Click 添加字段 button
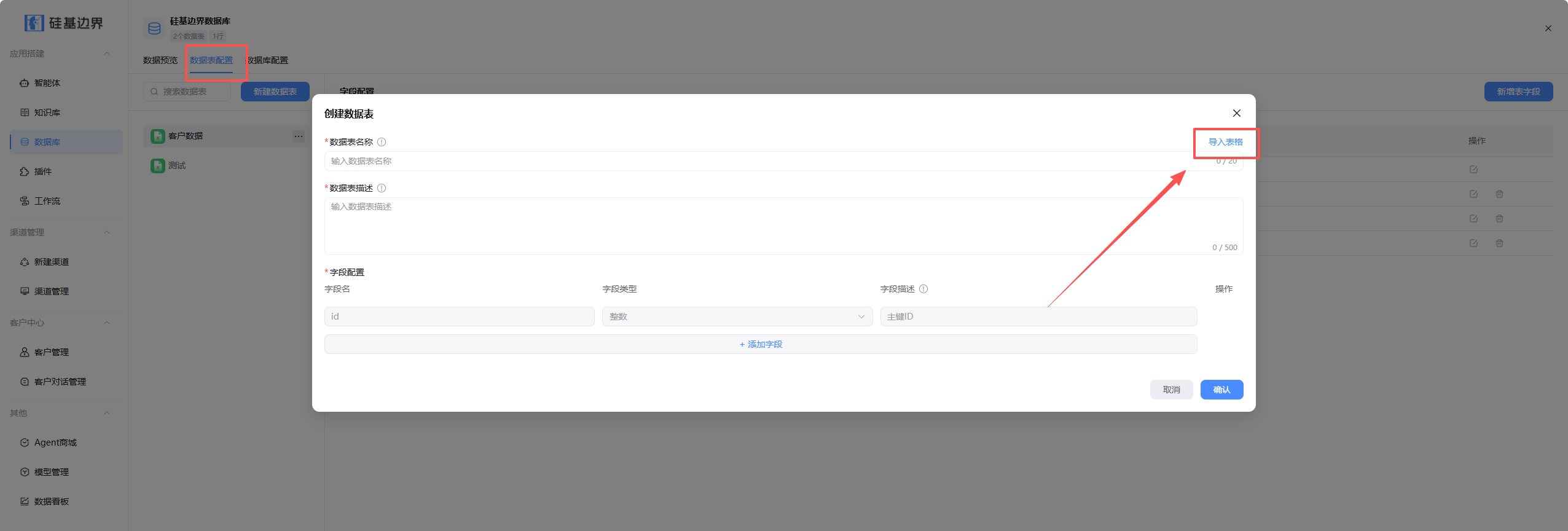Image resolution: width=1568 pixels, height=531 pixels. click(761, 344)
